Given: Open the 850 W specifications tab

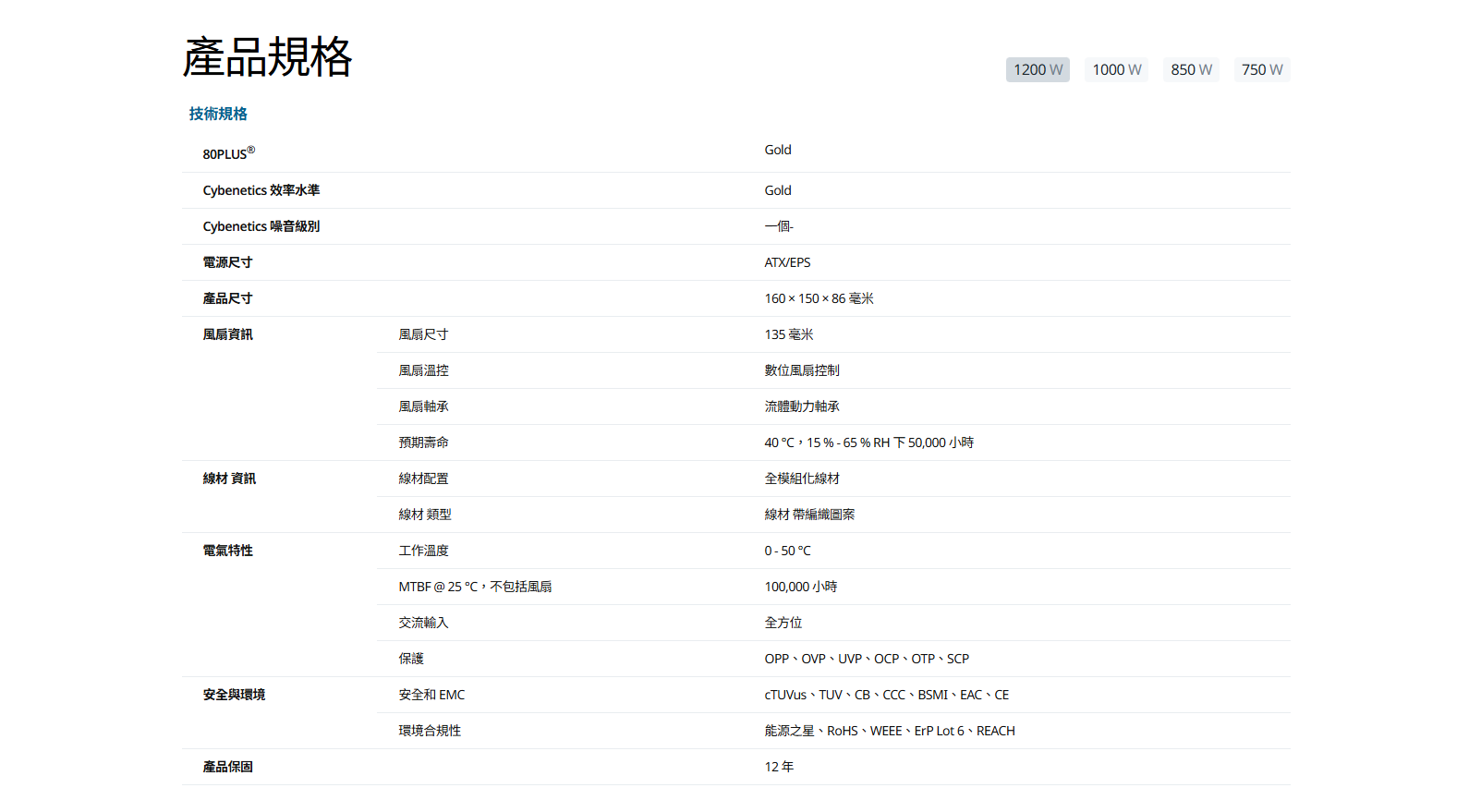Looking at the screenshot, I should coord(1191,70).
